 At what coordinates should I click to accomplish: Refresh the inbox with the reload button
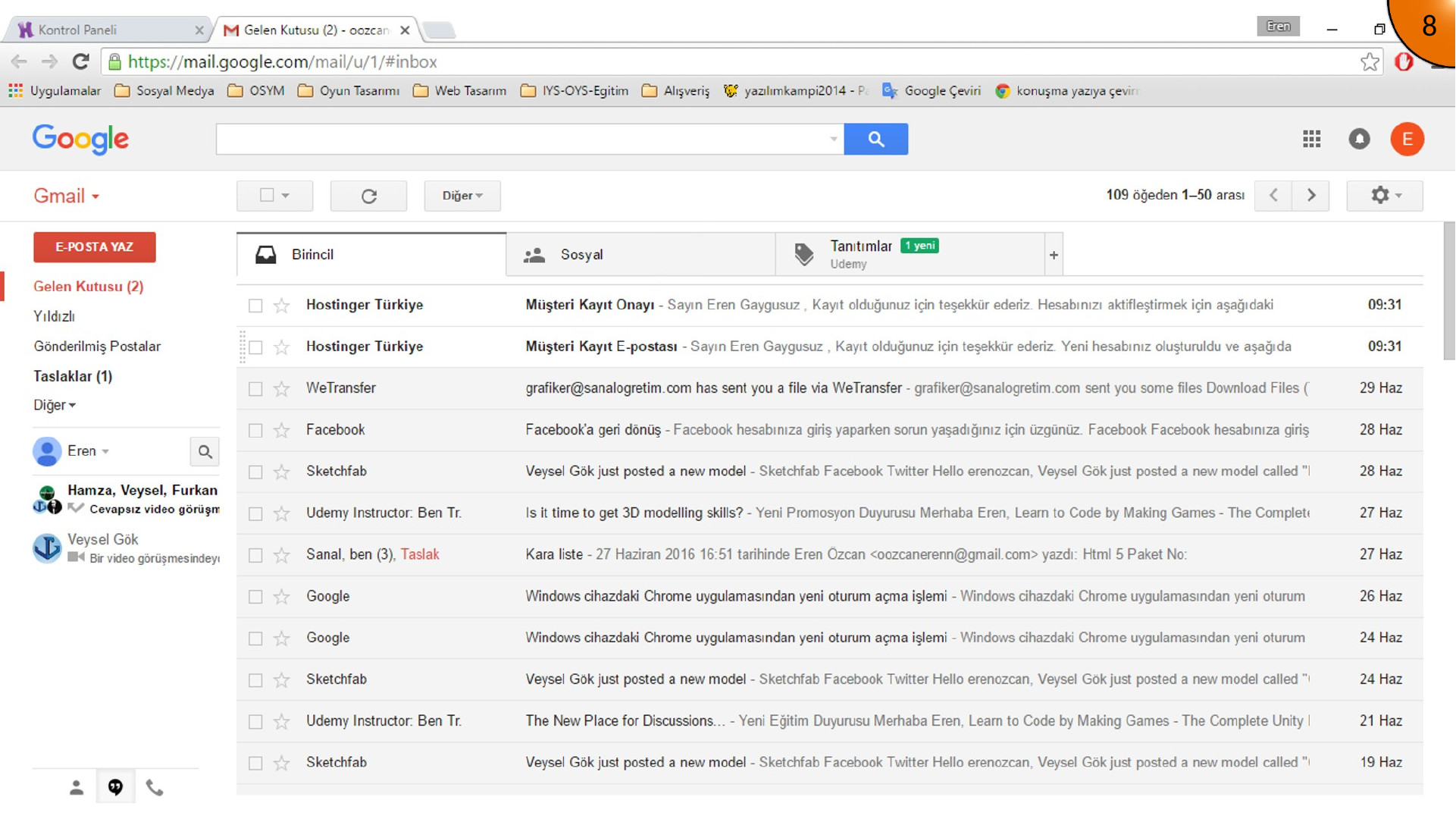pos(368,196)
